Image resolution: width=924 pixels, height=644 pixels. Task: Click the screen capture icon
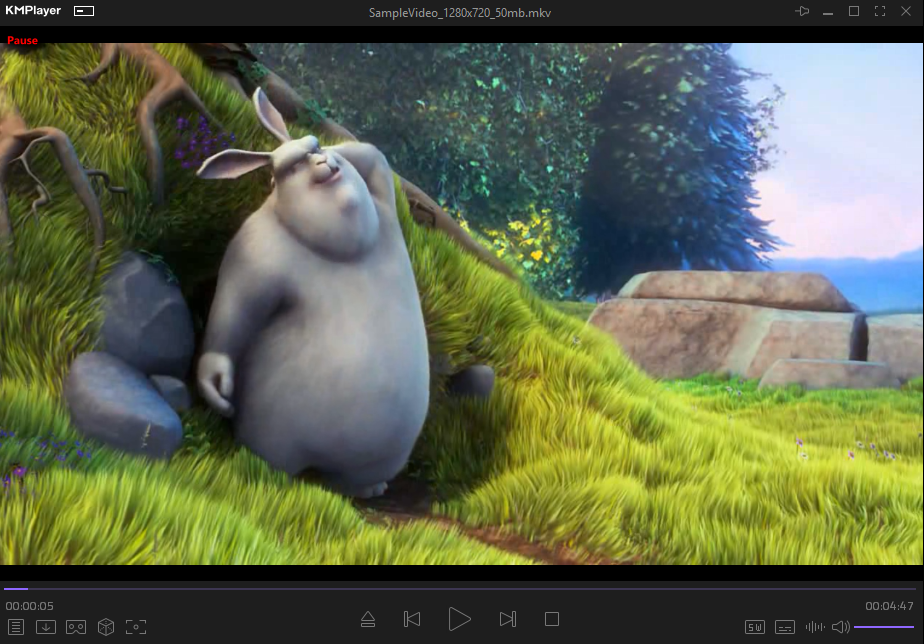click(x=136, y=627)
